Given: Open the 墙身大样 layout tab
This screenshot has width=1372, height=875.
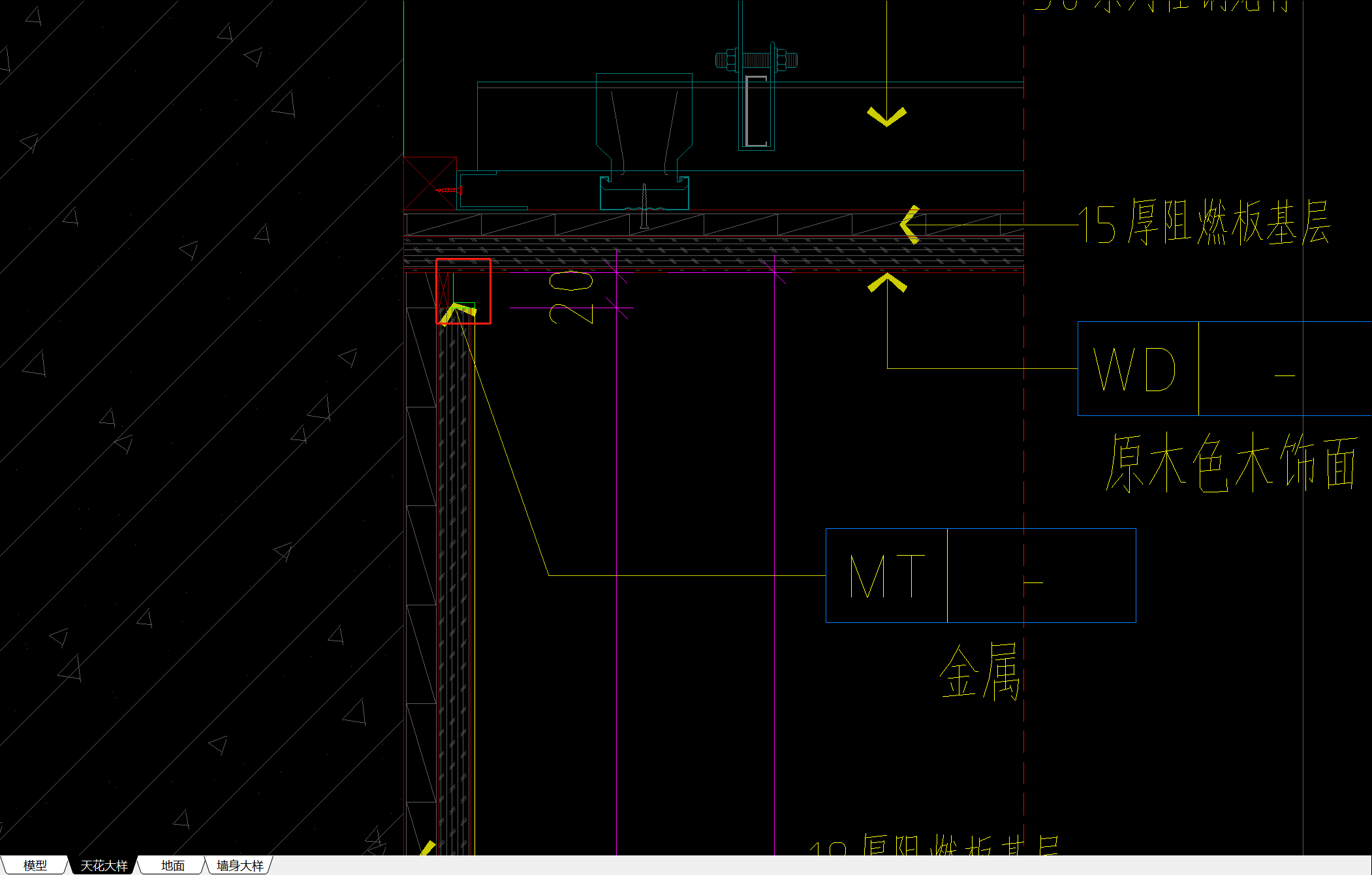Looking at the screenshot, I should [x=240, y=865].
